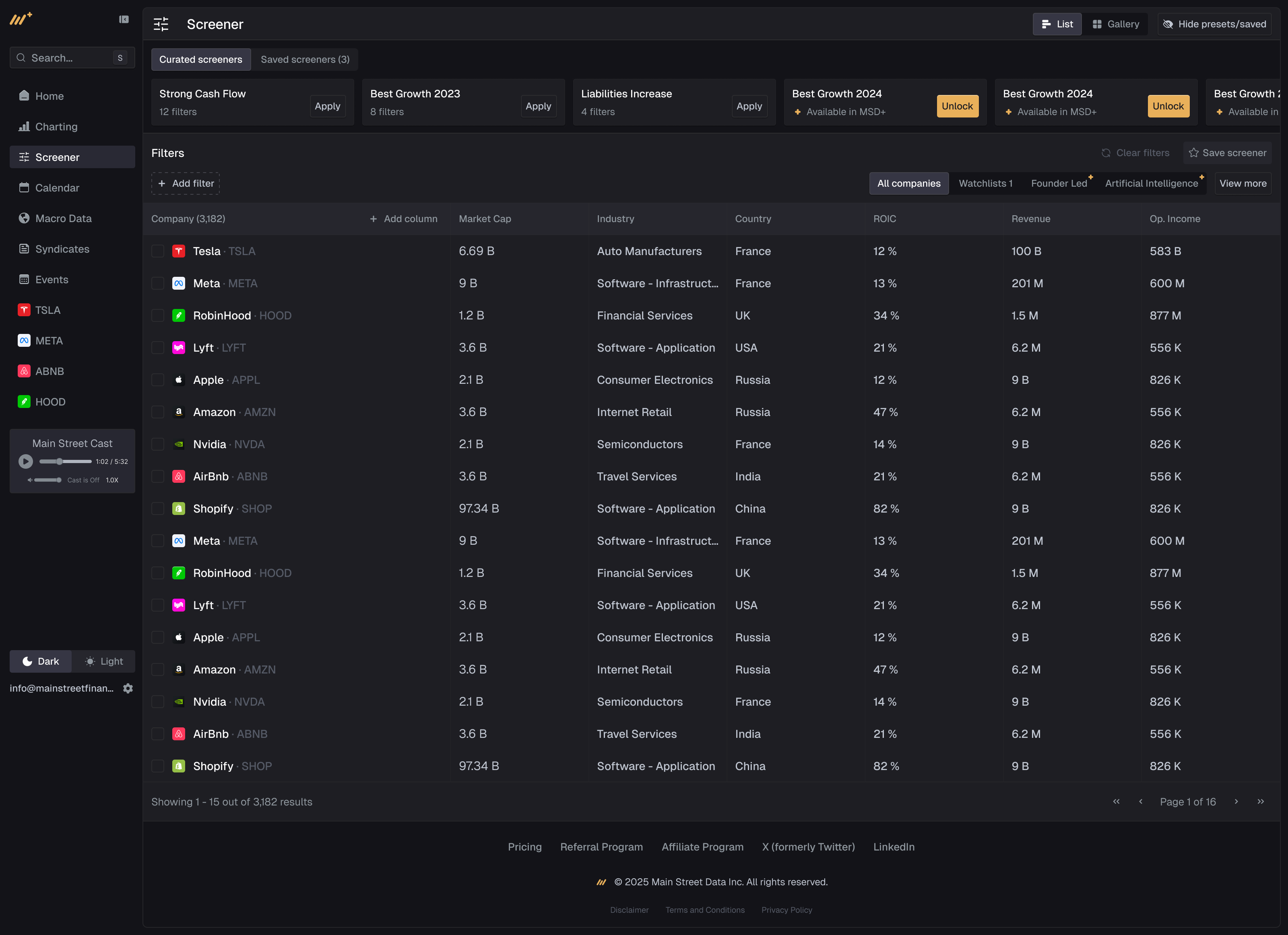Open settings gear next to email

click(x=128, y=688)
